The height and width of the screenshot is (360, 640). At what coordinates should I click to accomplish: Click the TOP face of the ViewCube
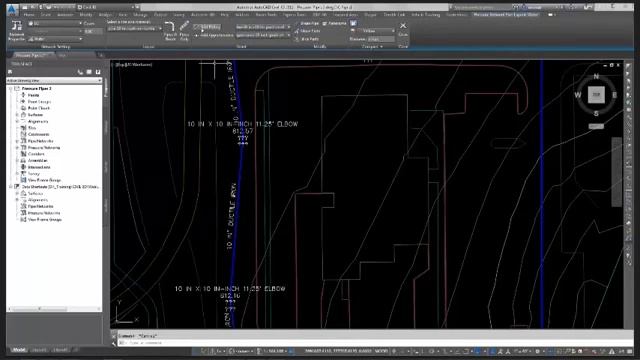[x=596, y=95]
